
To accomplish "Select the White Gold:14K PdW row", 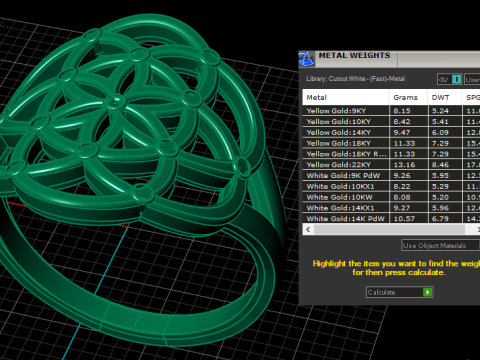I will 391,218.
